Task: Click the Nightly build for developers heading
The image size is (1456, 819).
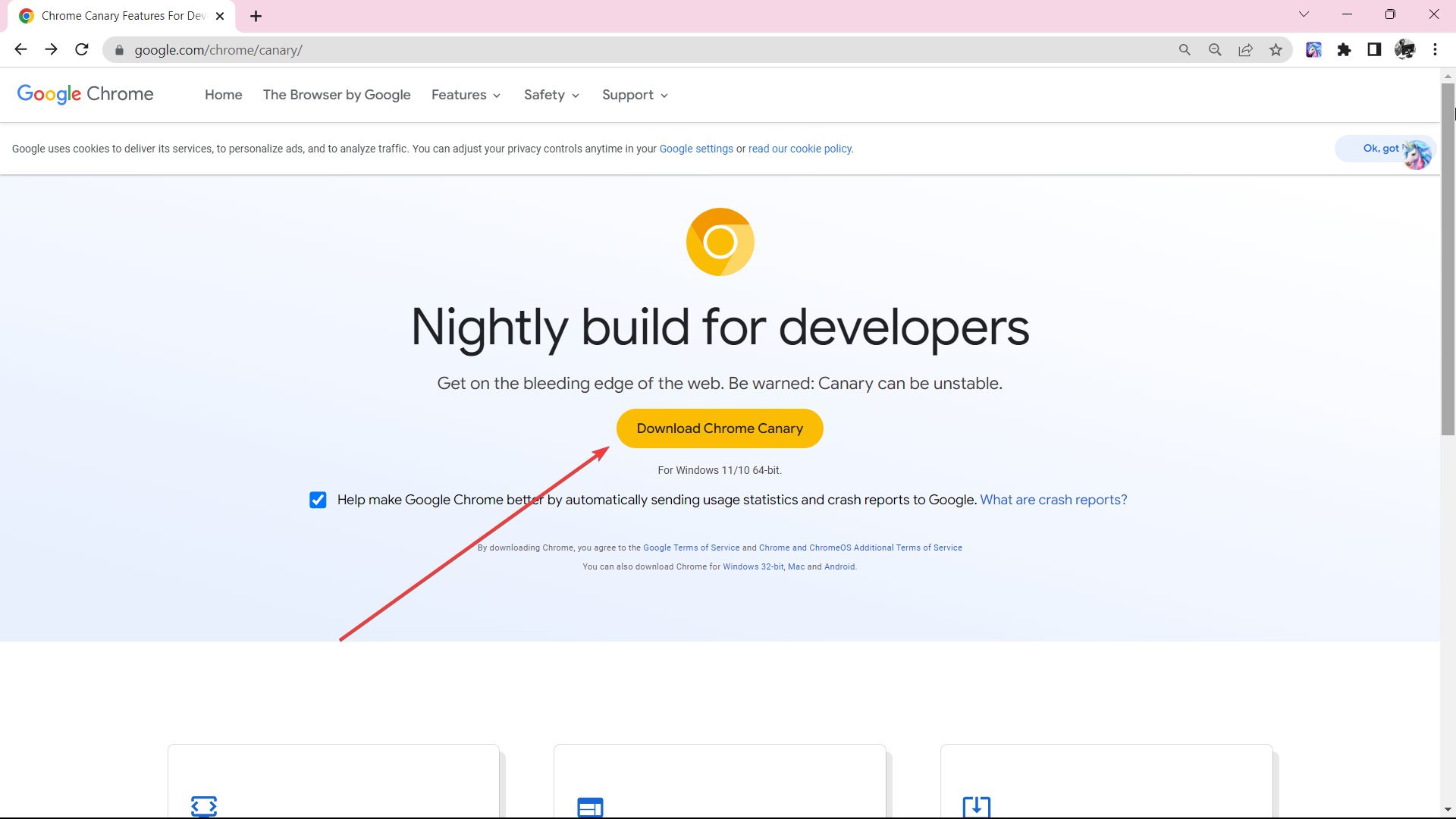Action: tap(720, 328)
